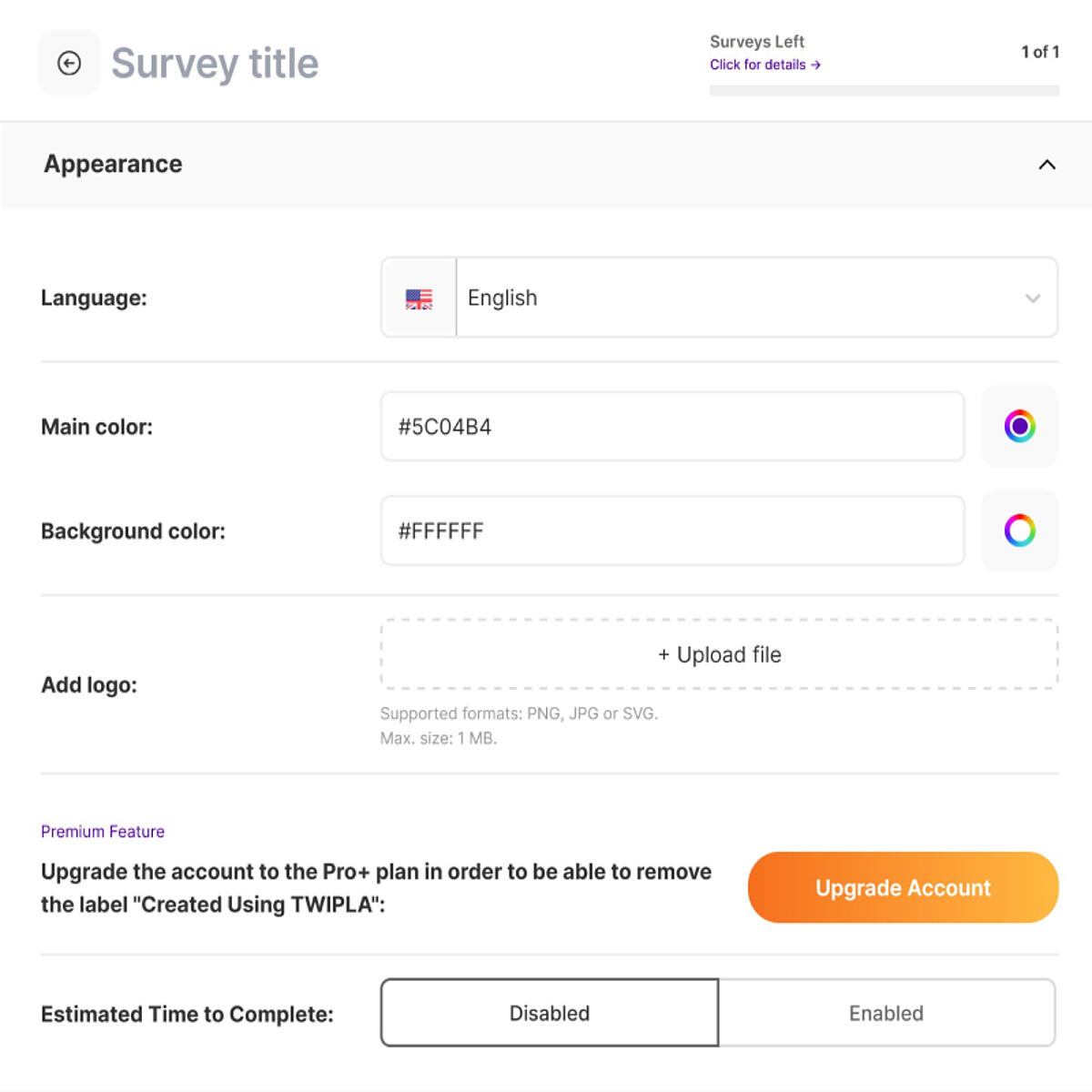Open the Main color picker wheel

tap(1019, 426)
